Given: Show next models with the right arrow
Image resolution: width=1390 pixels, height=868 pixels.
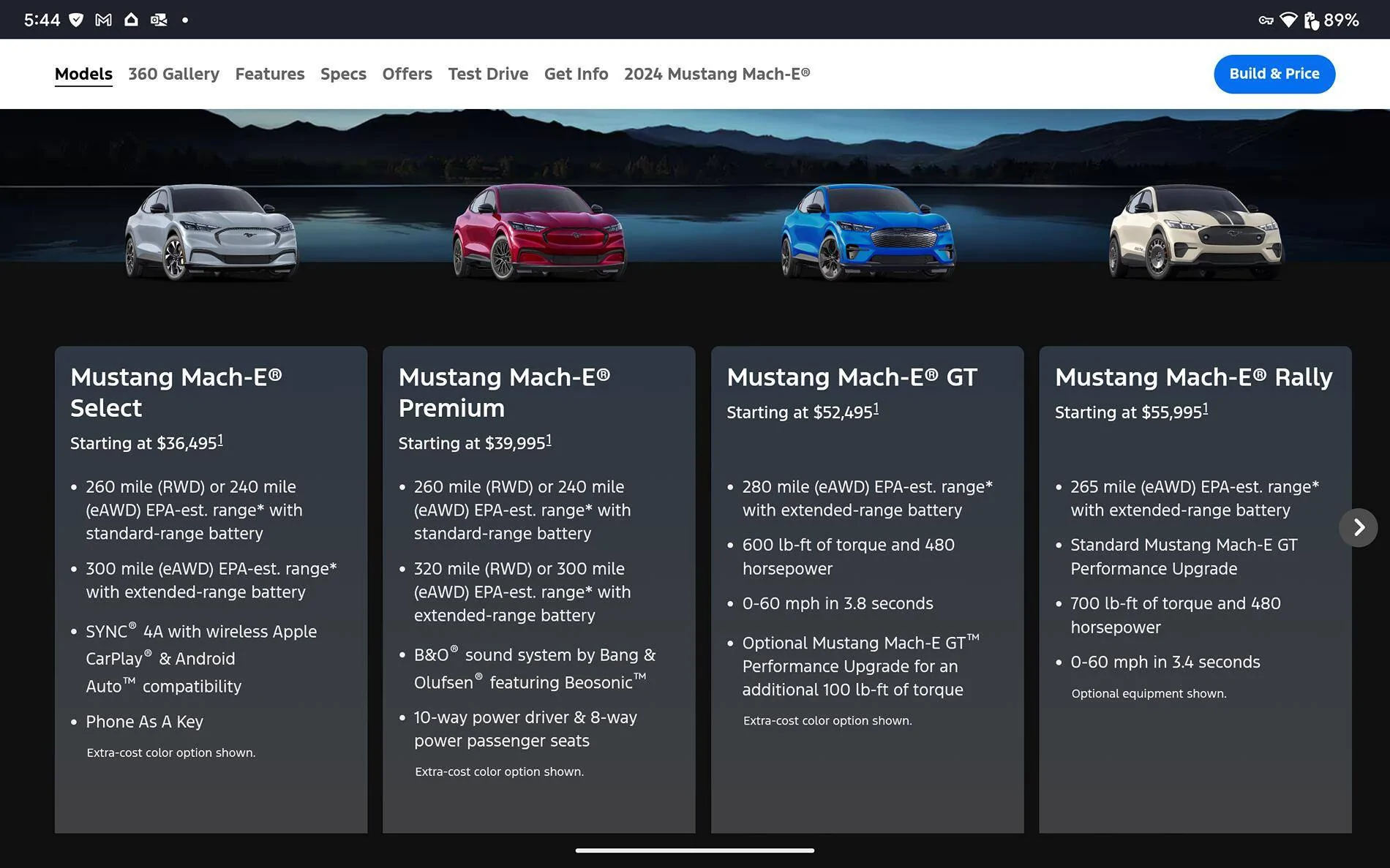Looking at the screenshot, I should click(1359, 527).
